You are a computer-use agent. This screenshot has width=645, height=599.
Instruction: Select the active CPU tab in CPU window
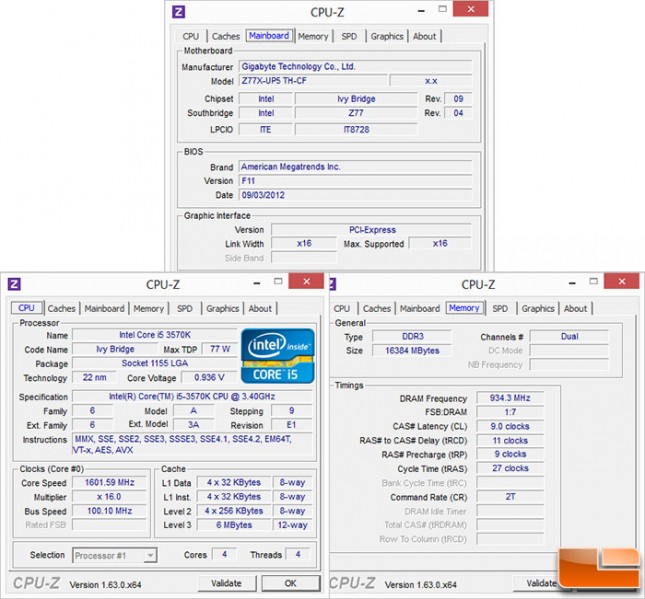coord(27,308)
